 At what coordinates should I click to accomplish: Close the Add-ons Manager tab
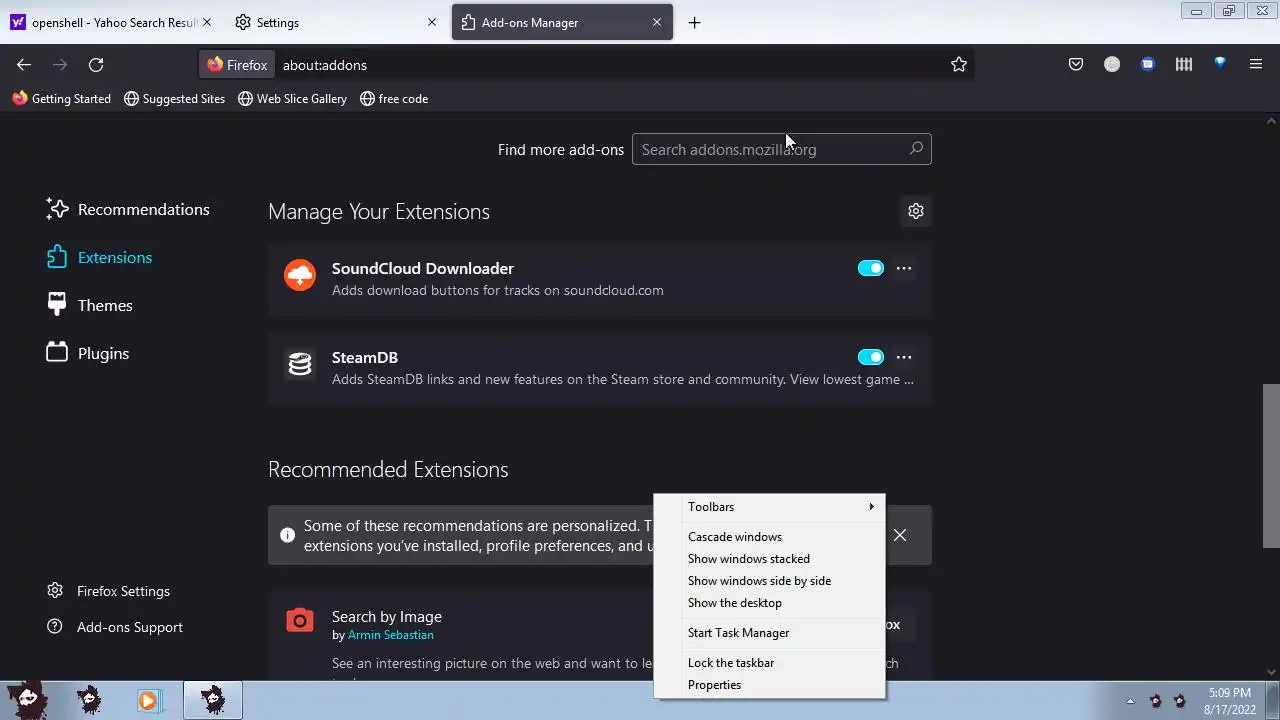[657, 22]
